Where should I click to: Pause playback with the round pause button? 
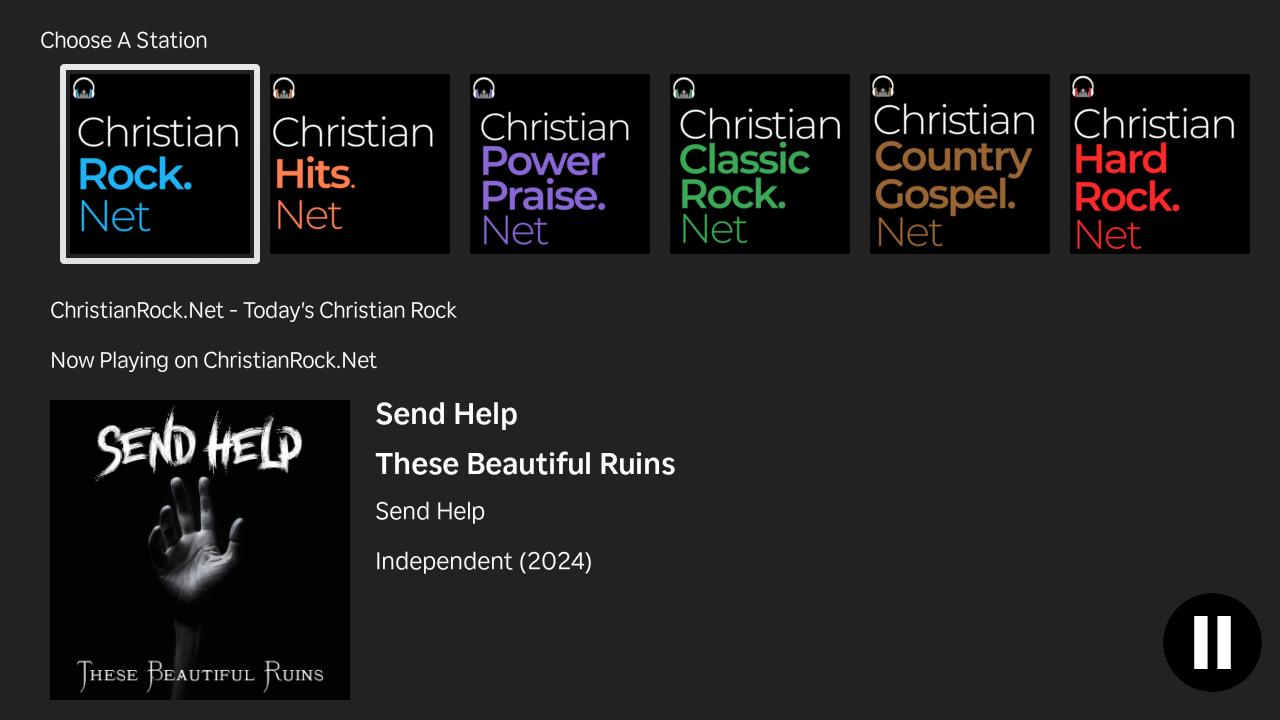click(1212, 642)
